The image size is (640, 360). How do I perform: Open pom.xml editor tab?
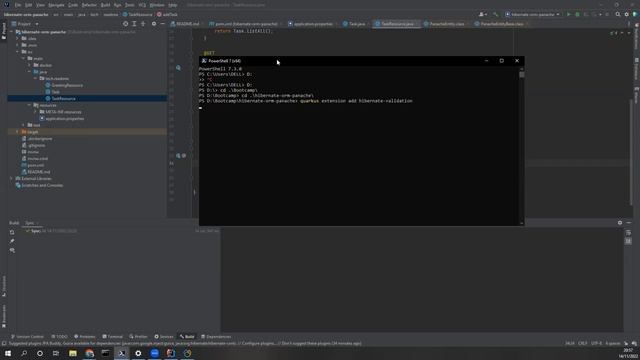(244, 24)
